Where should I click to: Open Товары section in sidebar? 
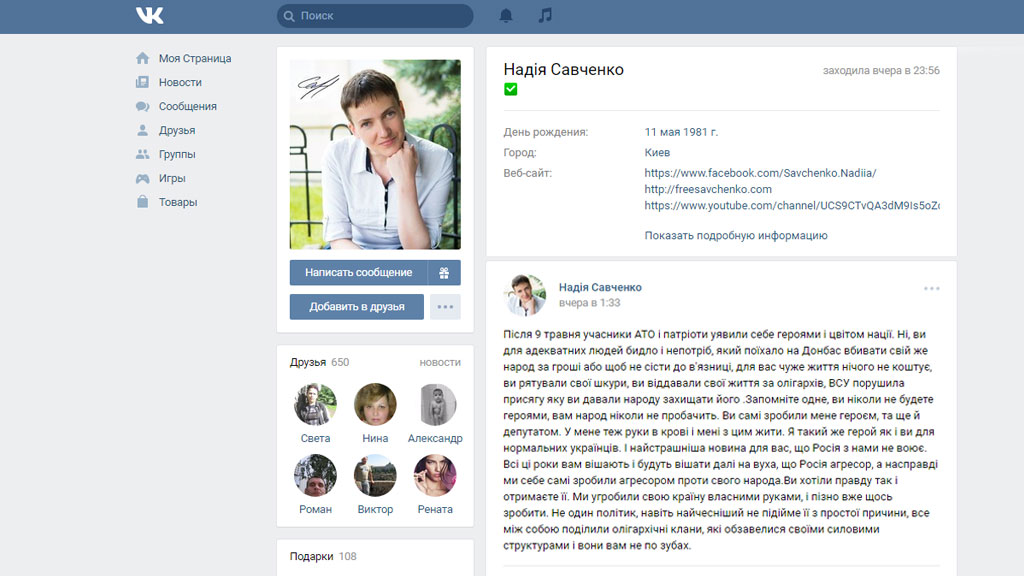178,202
